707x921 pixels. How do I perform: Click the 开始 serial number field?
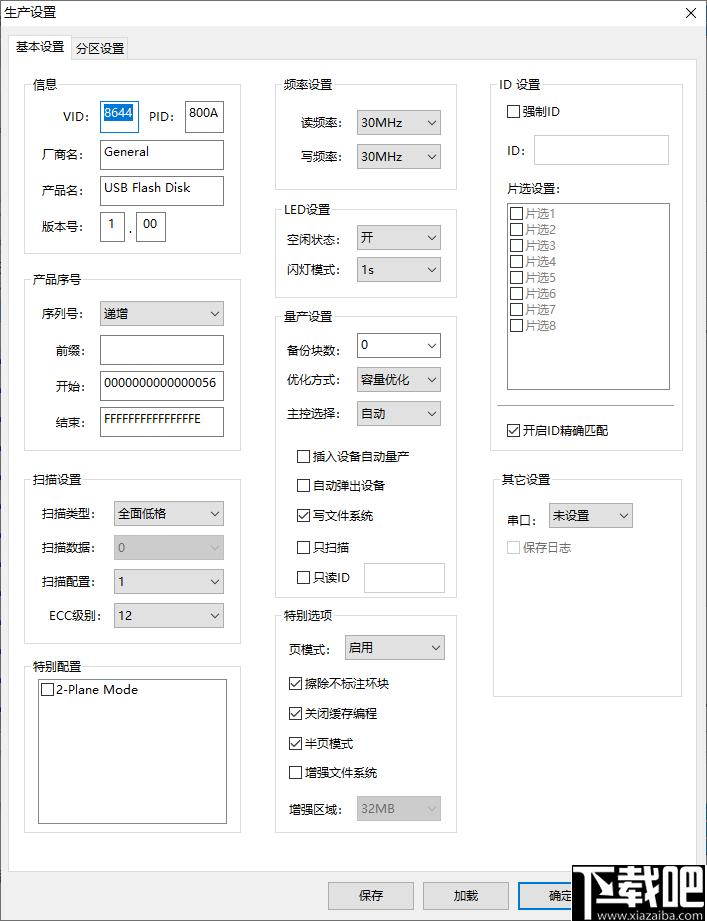(x=161, y=386)
